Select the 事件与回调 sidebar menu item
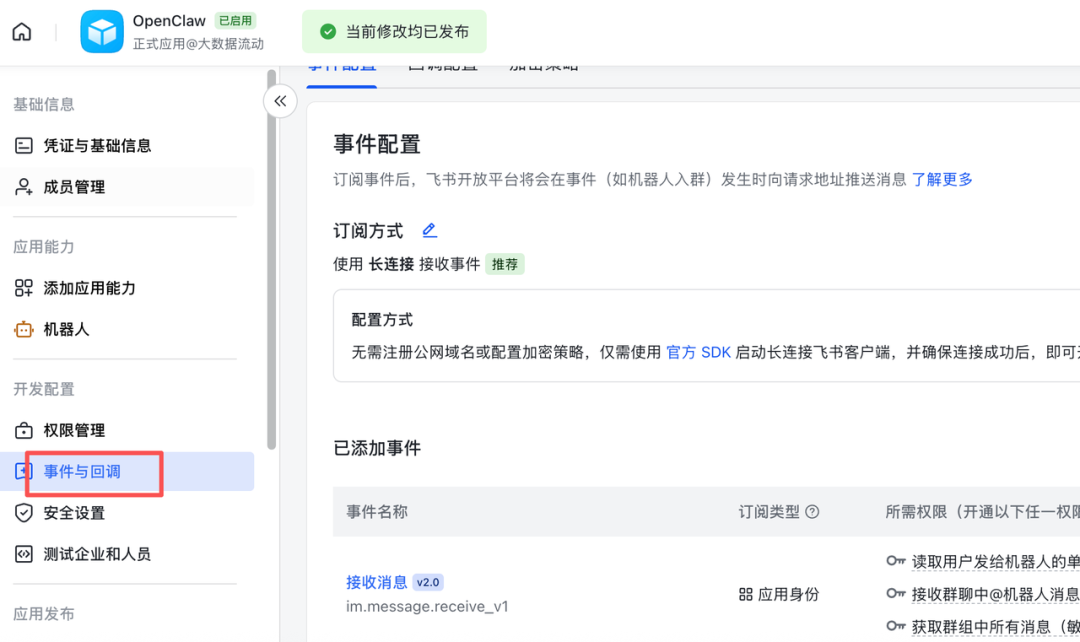 [94, 471]
